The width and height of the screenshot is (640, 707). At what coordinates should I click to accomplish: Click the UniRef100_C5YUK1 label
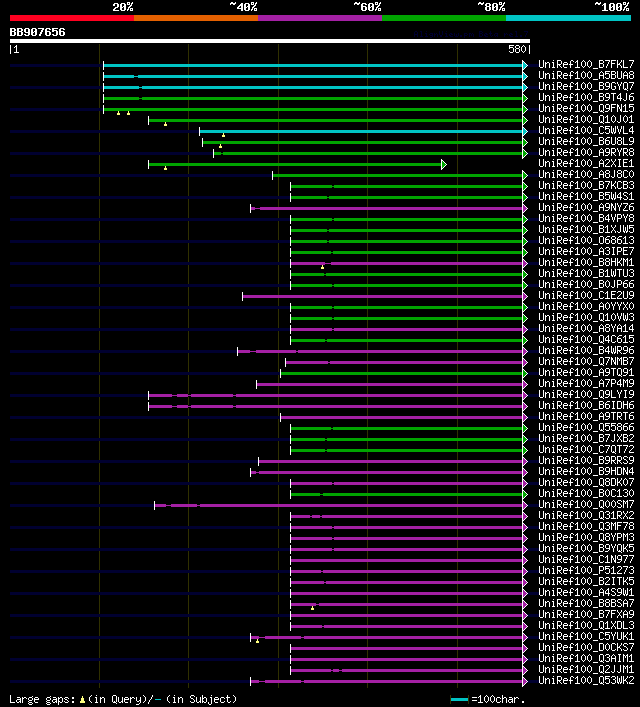pos(586,637)
